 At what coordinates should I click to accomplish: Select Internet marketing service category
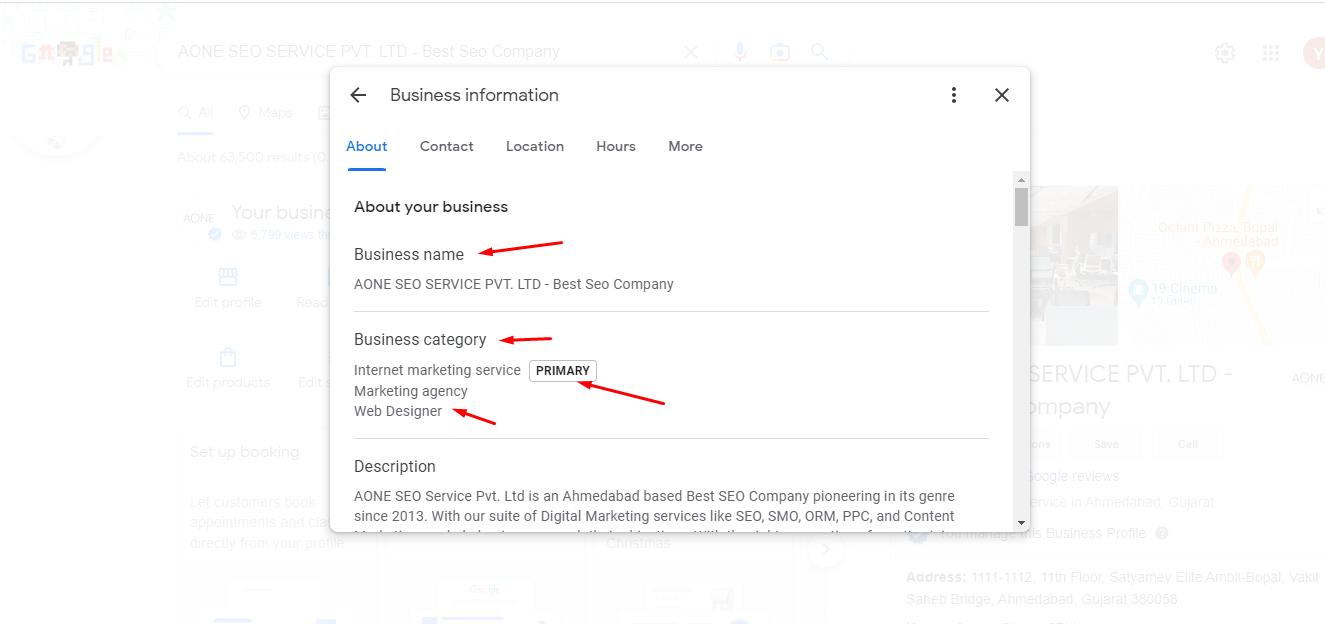(x=437, y=370)
